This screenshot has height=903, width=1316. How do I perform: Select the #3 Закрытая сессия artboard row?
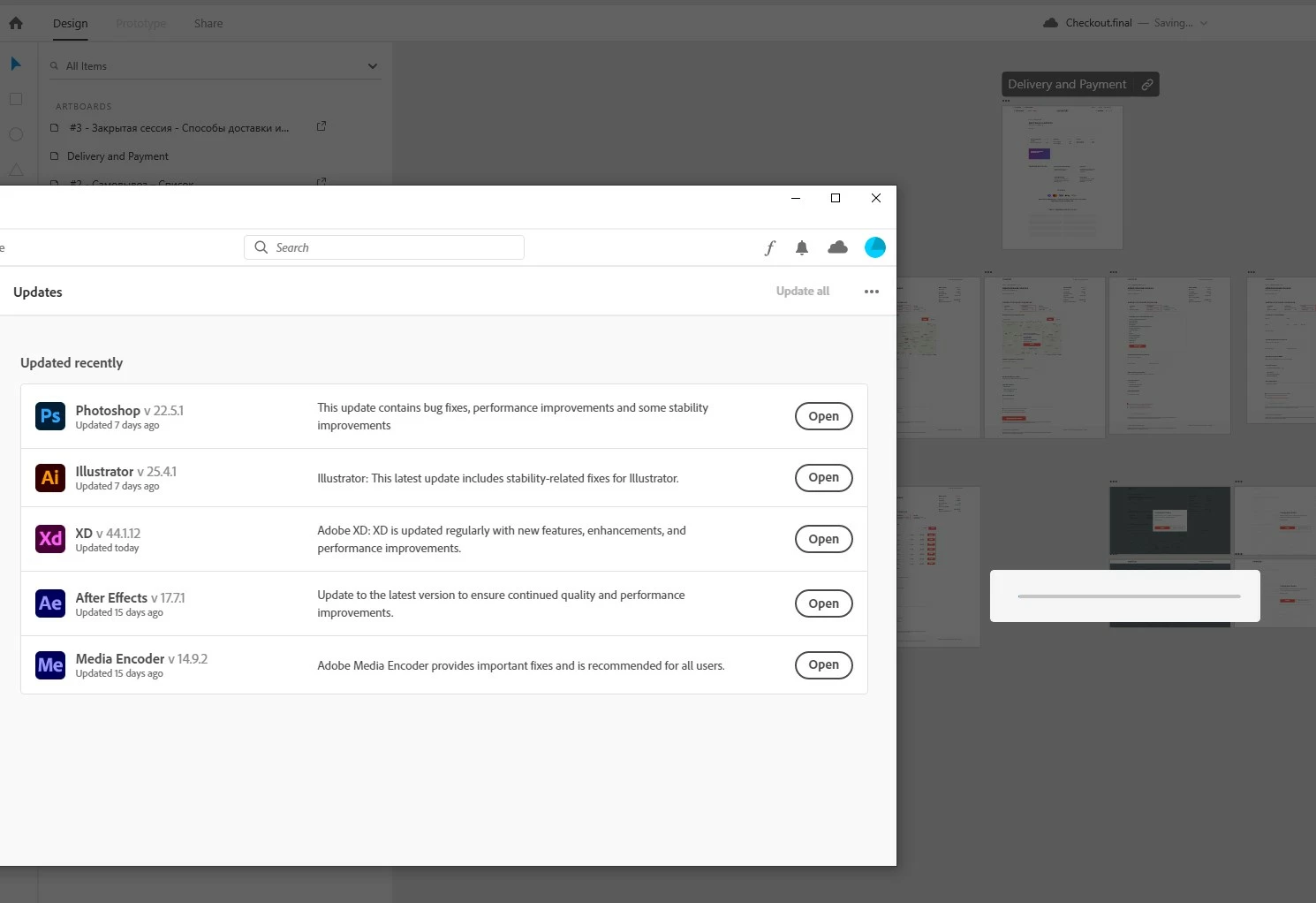[215, 127]
